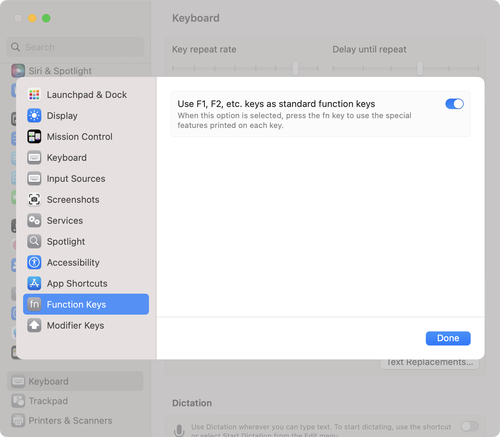This screenshot has width=500, height=437.
Task: Click the Screenshots camera icon
Action: click(x=34, y=200)
